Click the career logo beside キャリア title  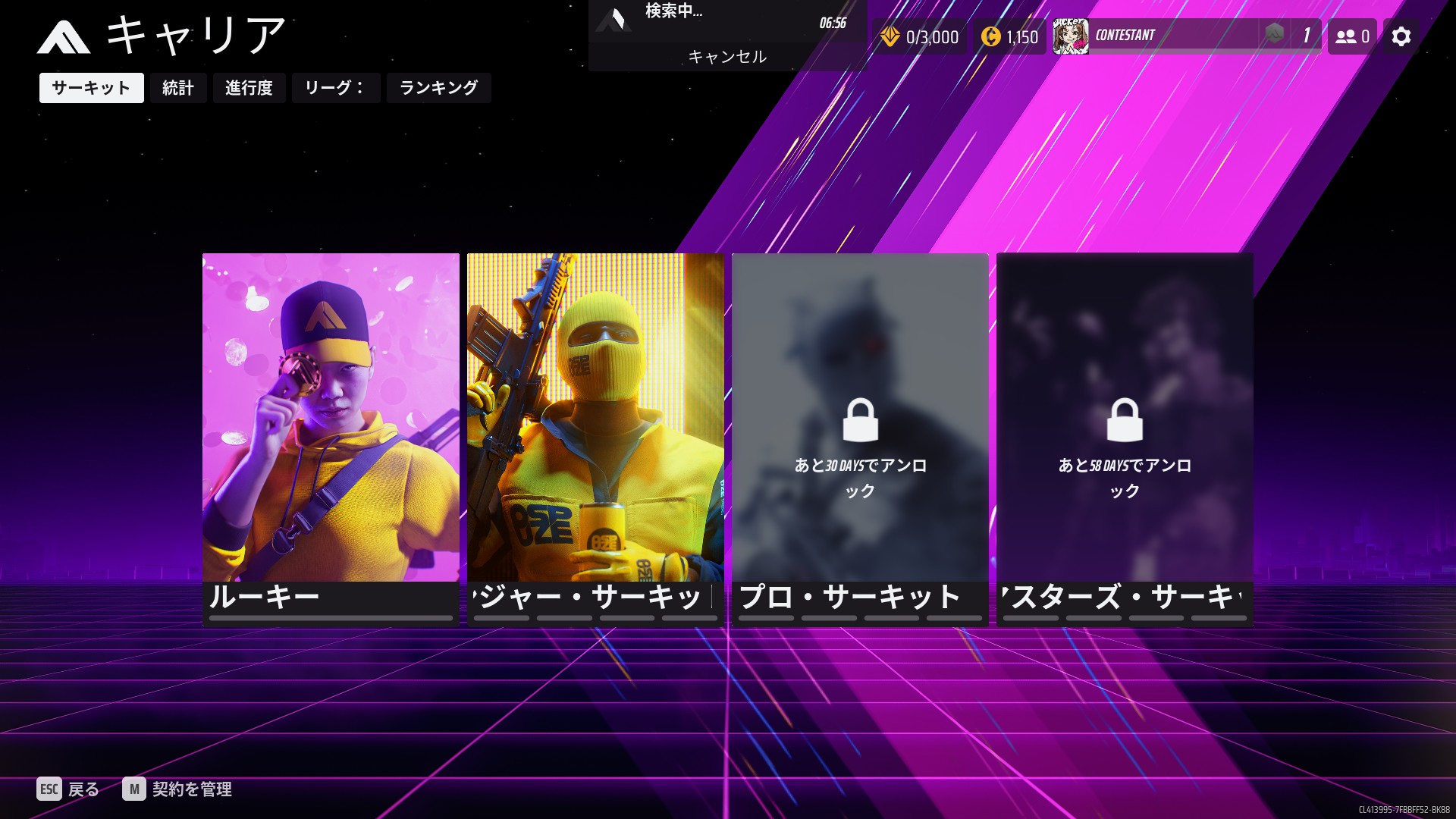click(x=64, y=36)
